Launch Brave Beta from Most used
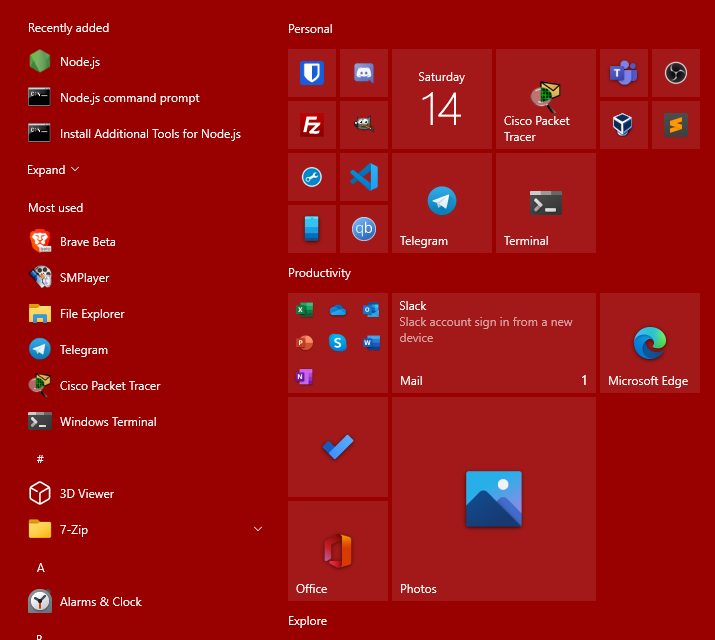 pos(146,242)
